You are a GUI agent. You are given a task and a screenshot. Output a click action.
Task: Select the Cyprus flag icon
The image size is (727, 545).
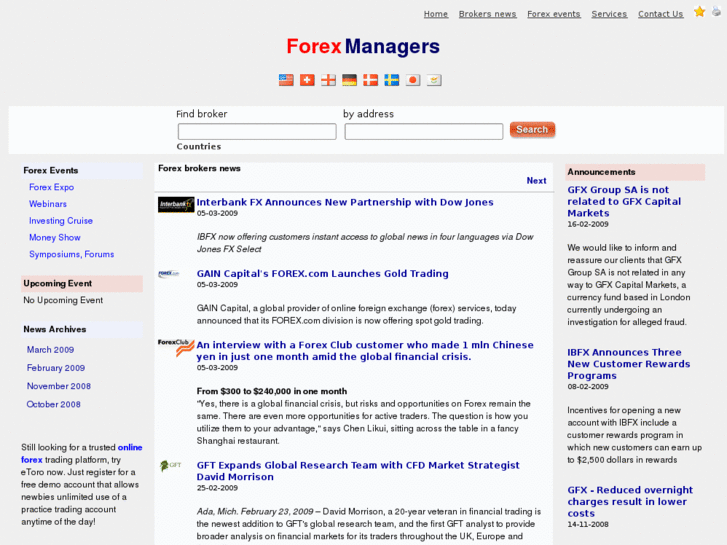click(x=434, y=80)
